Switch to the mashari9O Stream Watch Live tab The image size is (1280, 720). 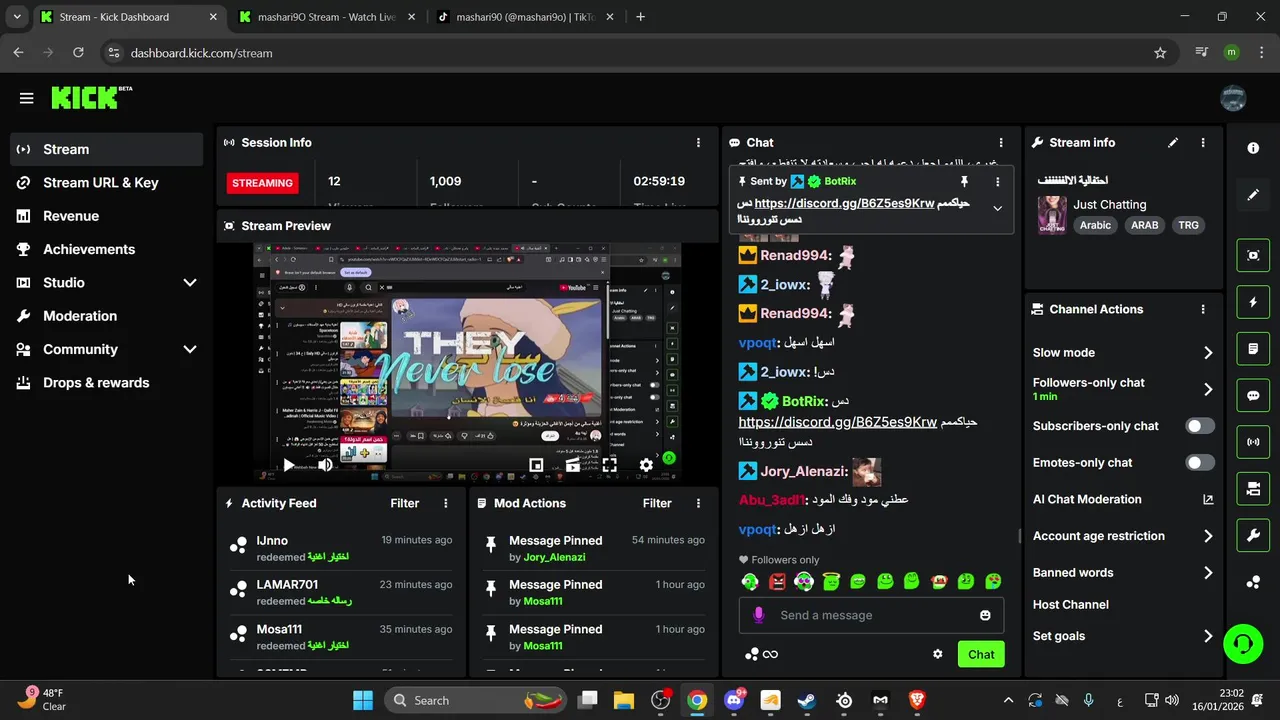tap(327, 17)
